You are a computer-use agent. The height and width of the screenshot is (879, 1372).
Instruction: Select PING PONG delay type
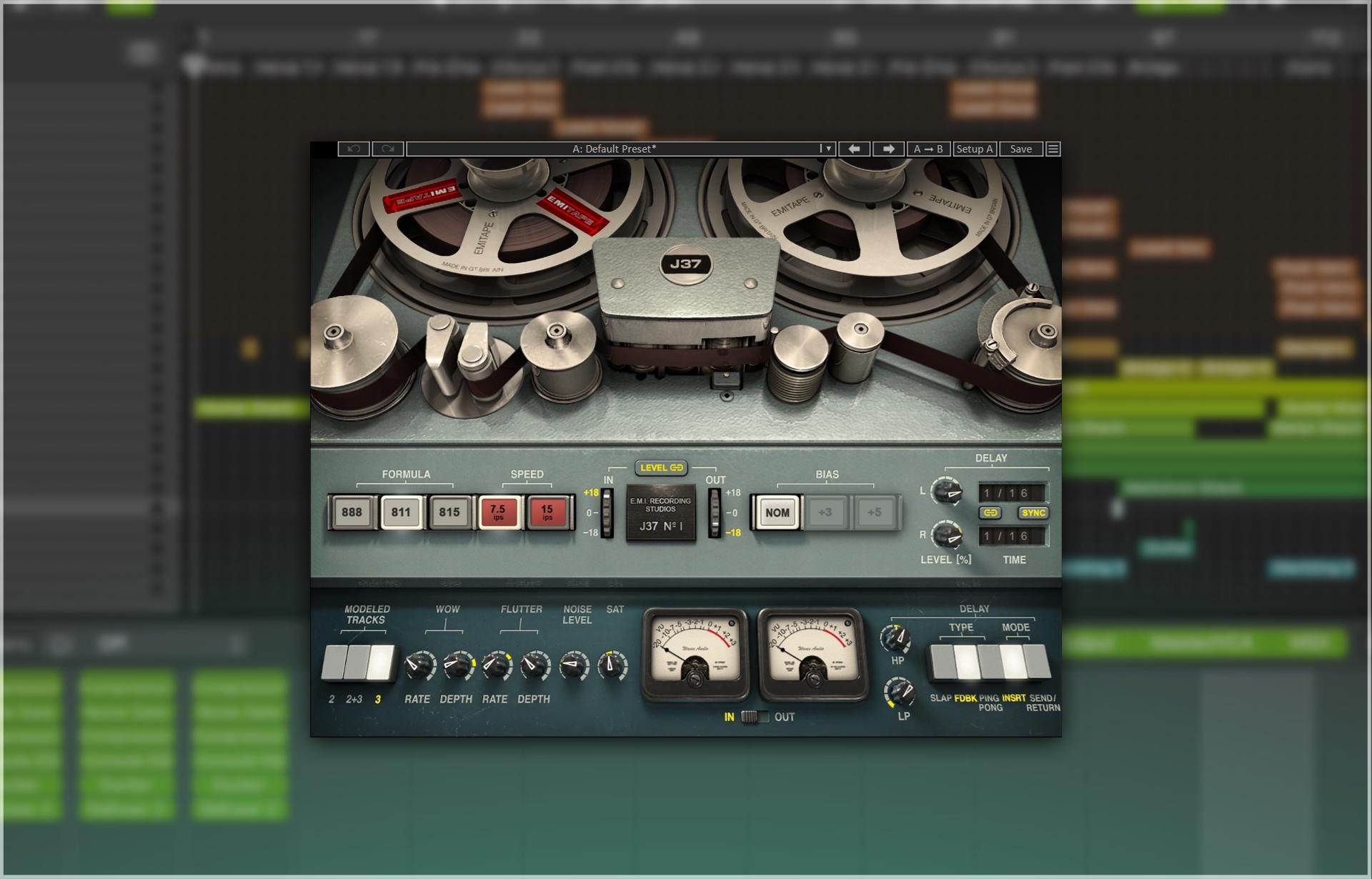tap(990, 662)
